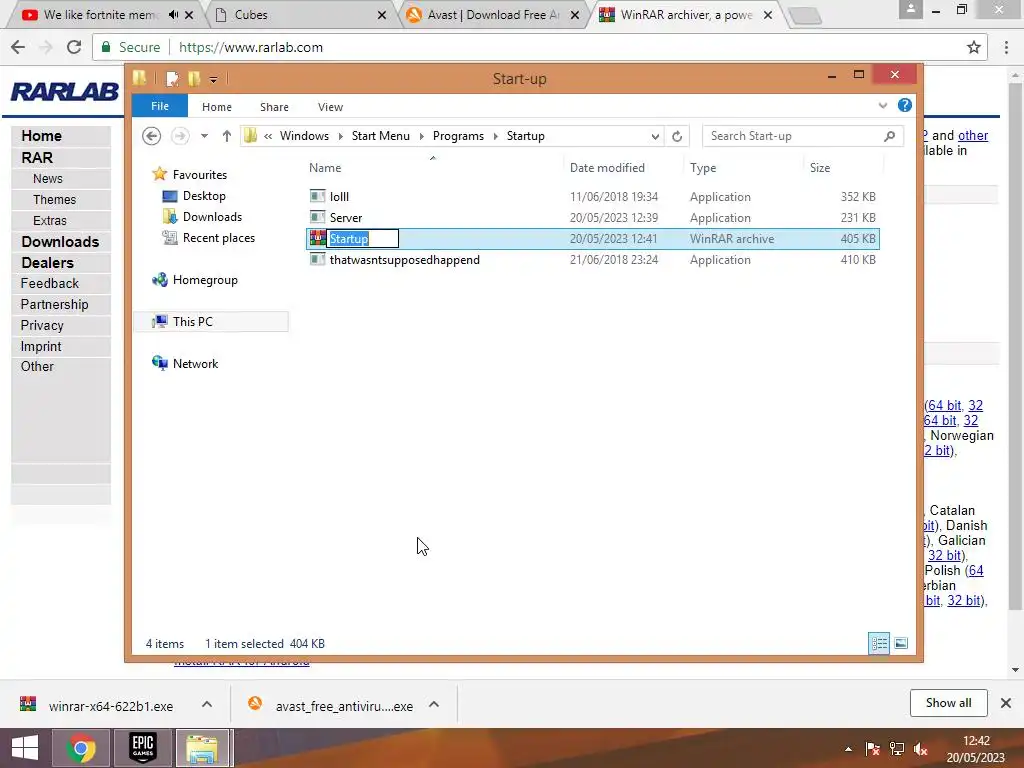Select This PC in navigation pane

tap(210, 322)
